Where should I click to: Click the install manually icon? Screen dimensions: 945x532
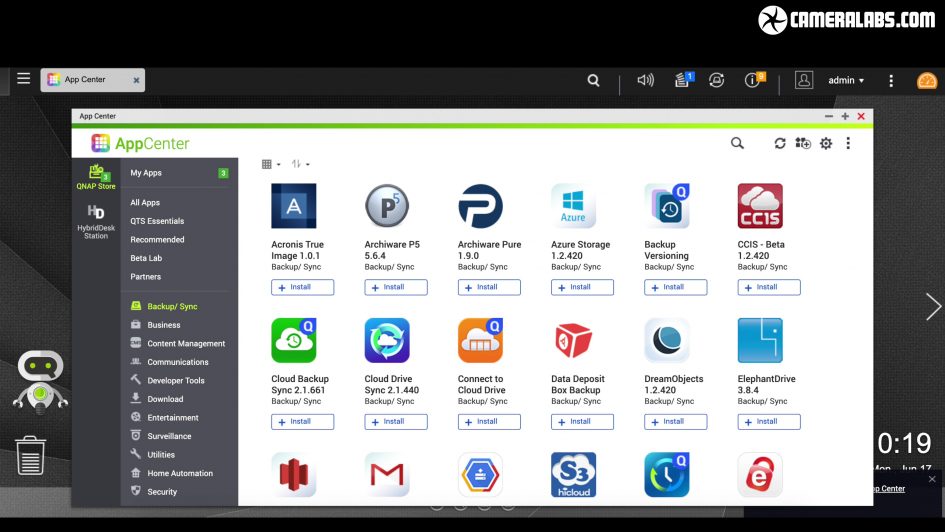tap(803, 143)
